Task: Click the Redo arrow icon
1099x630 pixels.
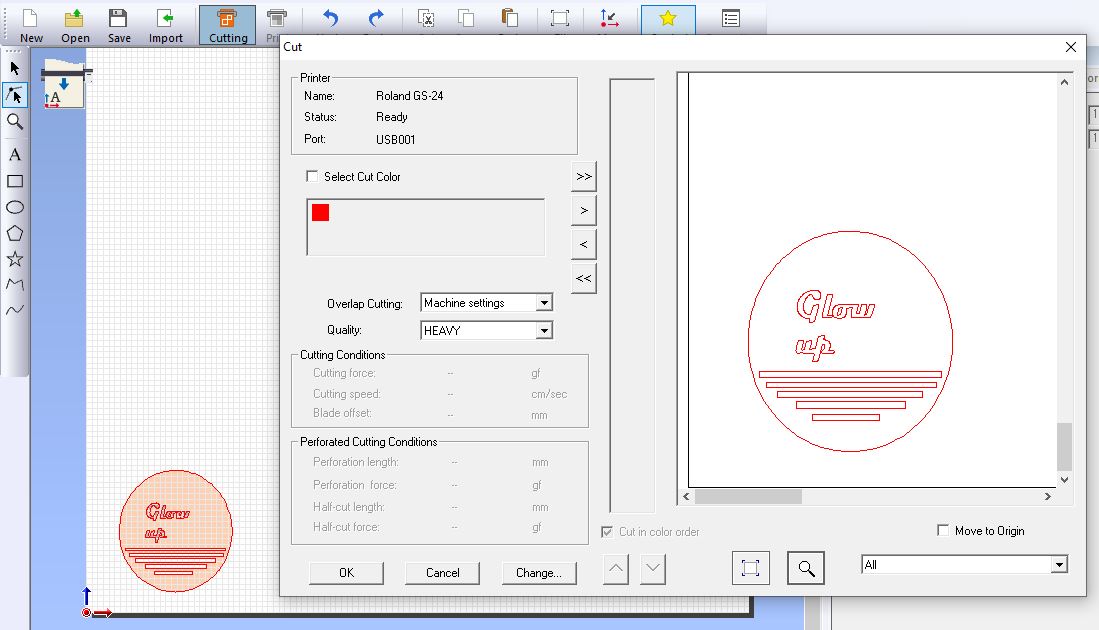Action: (x=376, y=19)
